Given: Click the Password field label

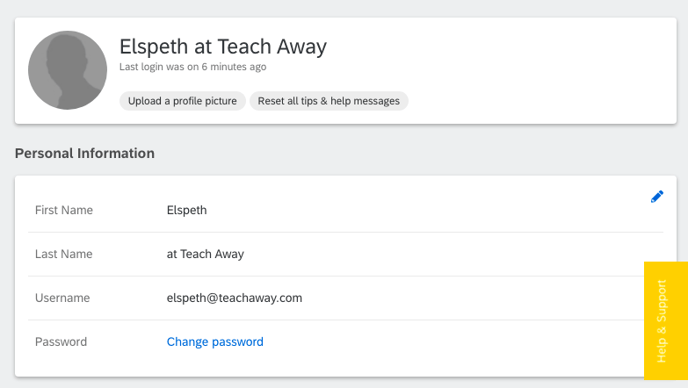Looking at the screenshot, I should pos(61,342).
